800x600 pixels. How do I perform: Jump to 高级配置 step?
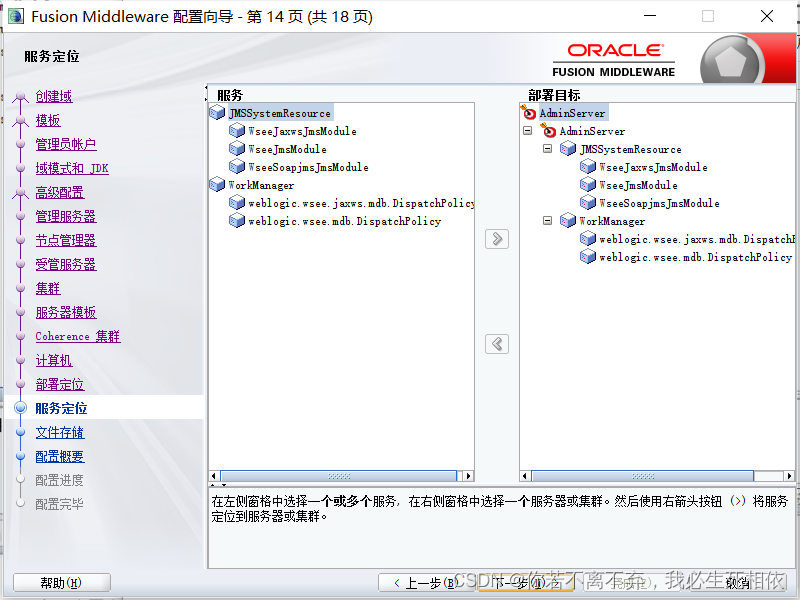tap(60, 192)
